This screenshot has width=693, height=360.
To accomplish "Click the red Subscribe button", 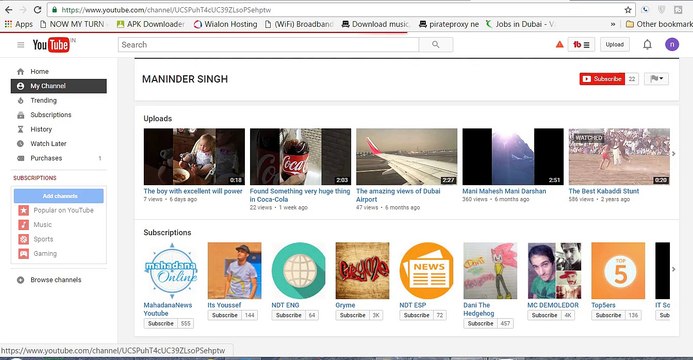I will 602,79.
